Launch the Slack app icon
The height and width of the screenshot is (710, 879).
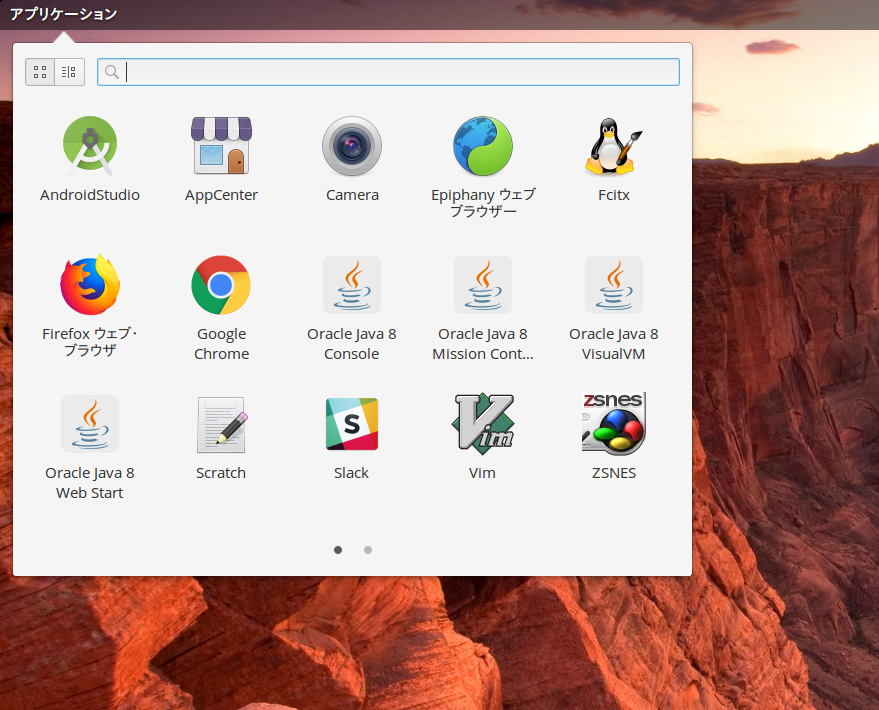click(x=352, y=424)
